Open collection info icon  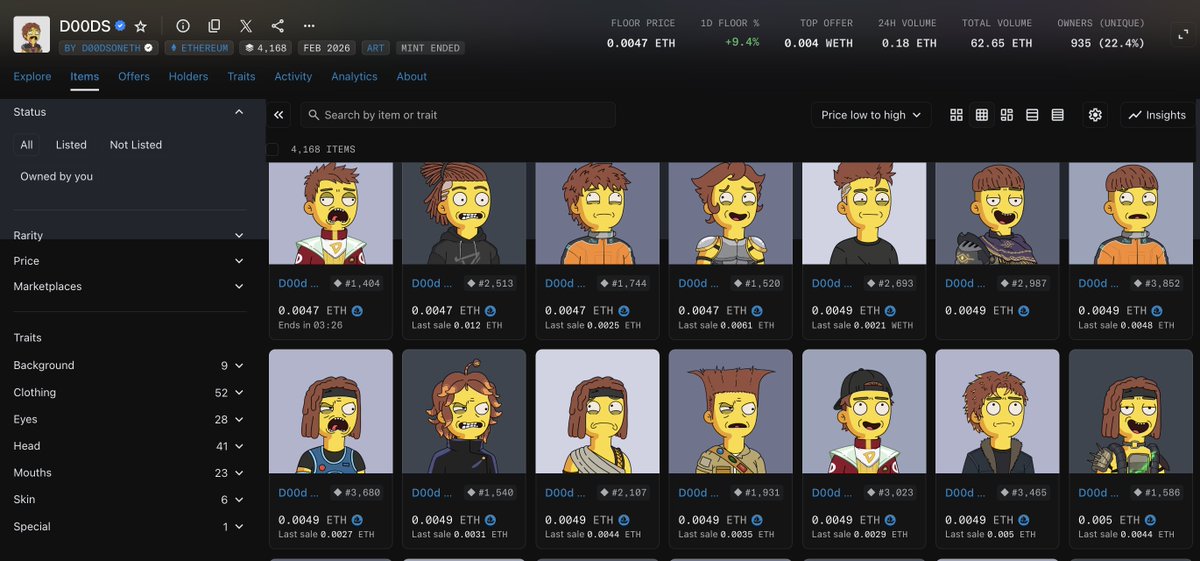point(183,26)
